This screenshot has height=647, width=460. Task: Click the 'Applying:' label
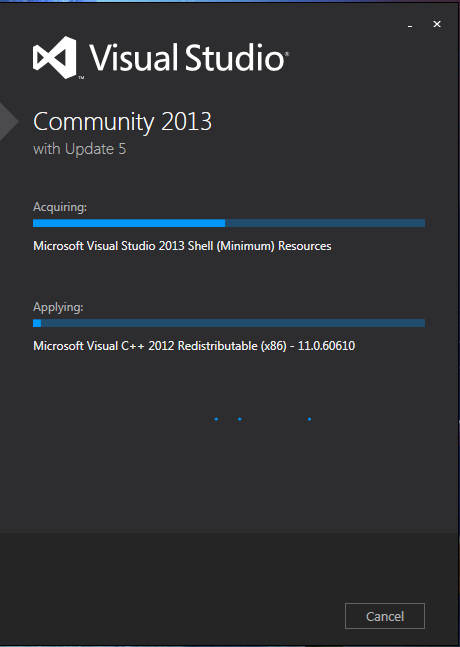(x=58, y=307)
